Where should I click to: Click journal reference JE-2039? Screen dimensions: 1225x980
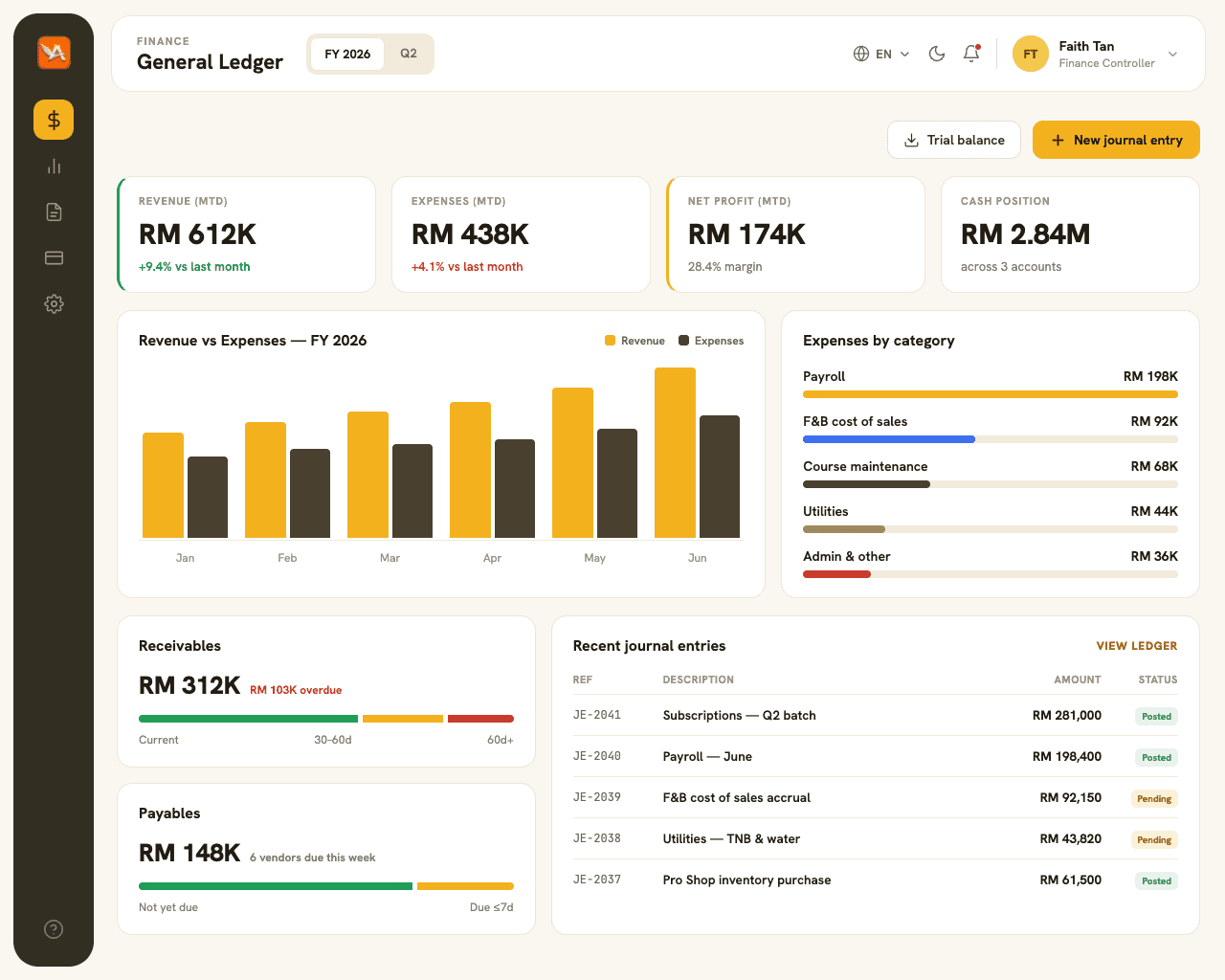coord(597,797)
